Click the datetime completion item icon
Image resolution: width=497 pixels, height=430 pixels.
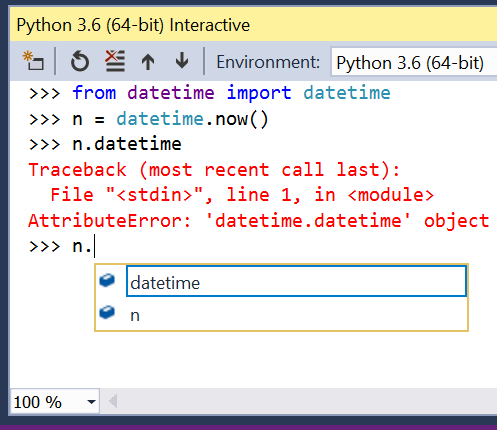107,280
